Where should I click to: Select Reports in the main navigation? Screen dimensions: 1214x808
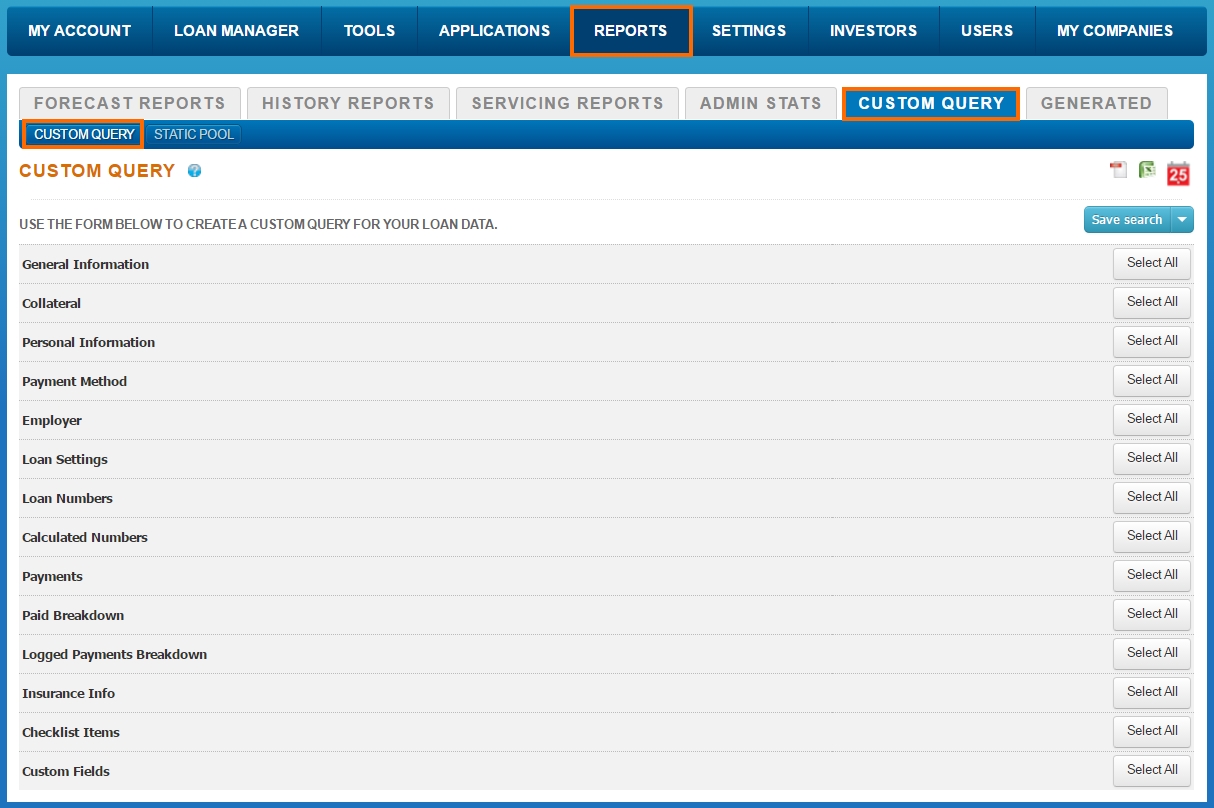click(631, 31)
